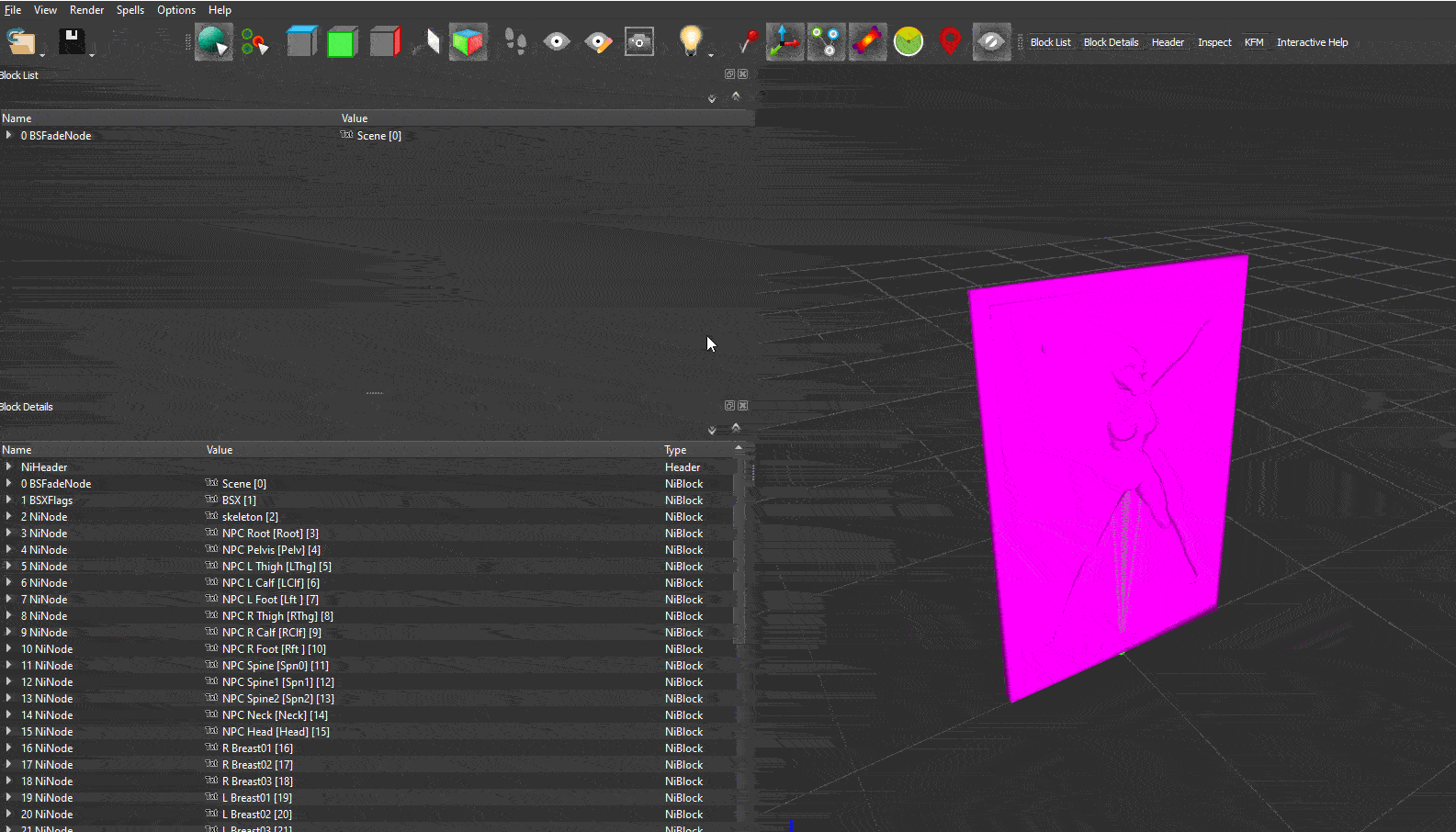Click the Save As floppy disk icon
This screenshot has height=832, width=1456.
(72, 41)
